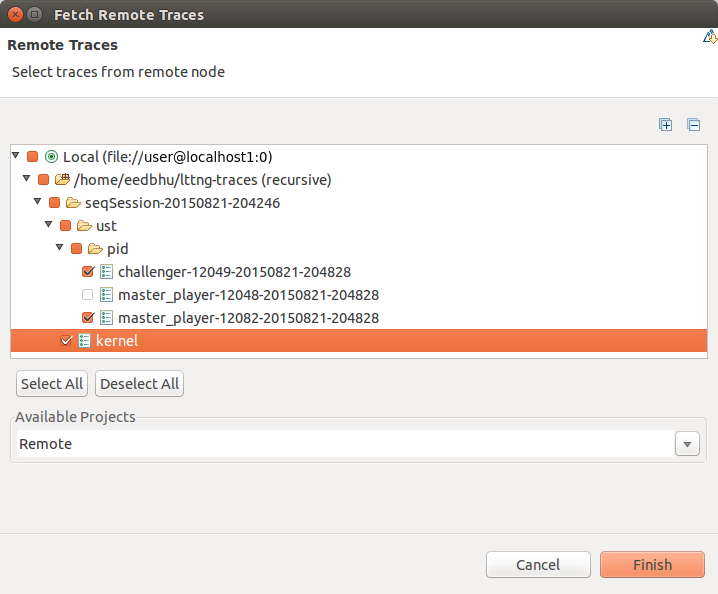Collapse the pid folder arrow

point(60,249)
